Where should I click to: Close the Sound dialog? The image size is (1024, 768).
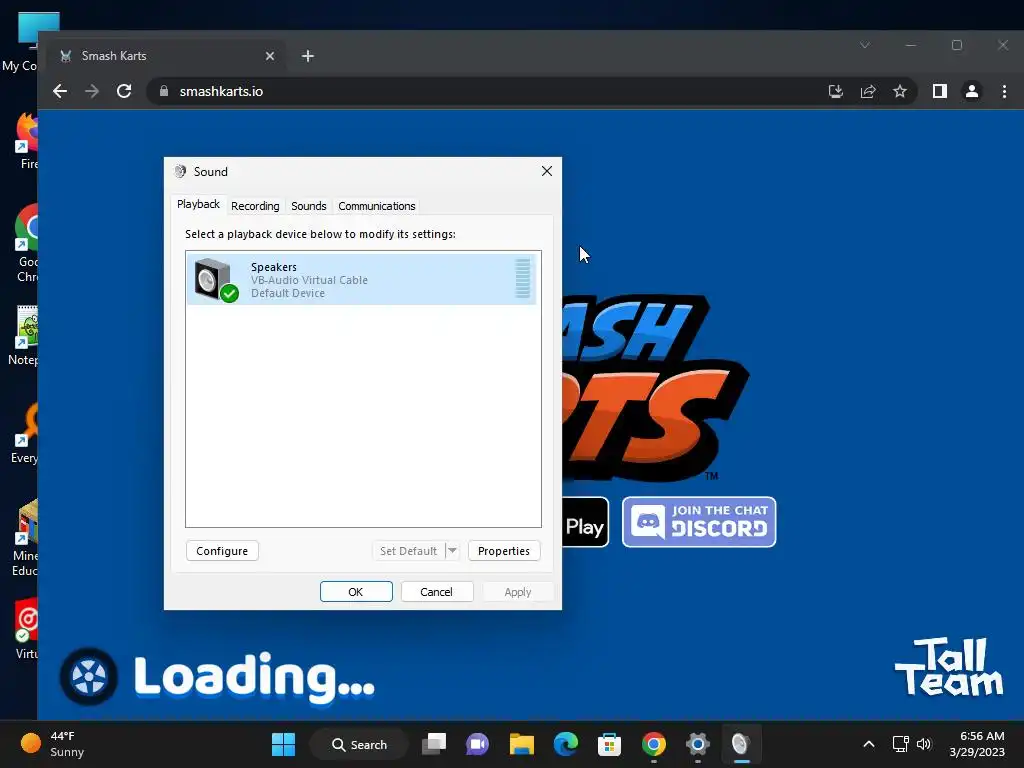[547, 171]
